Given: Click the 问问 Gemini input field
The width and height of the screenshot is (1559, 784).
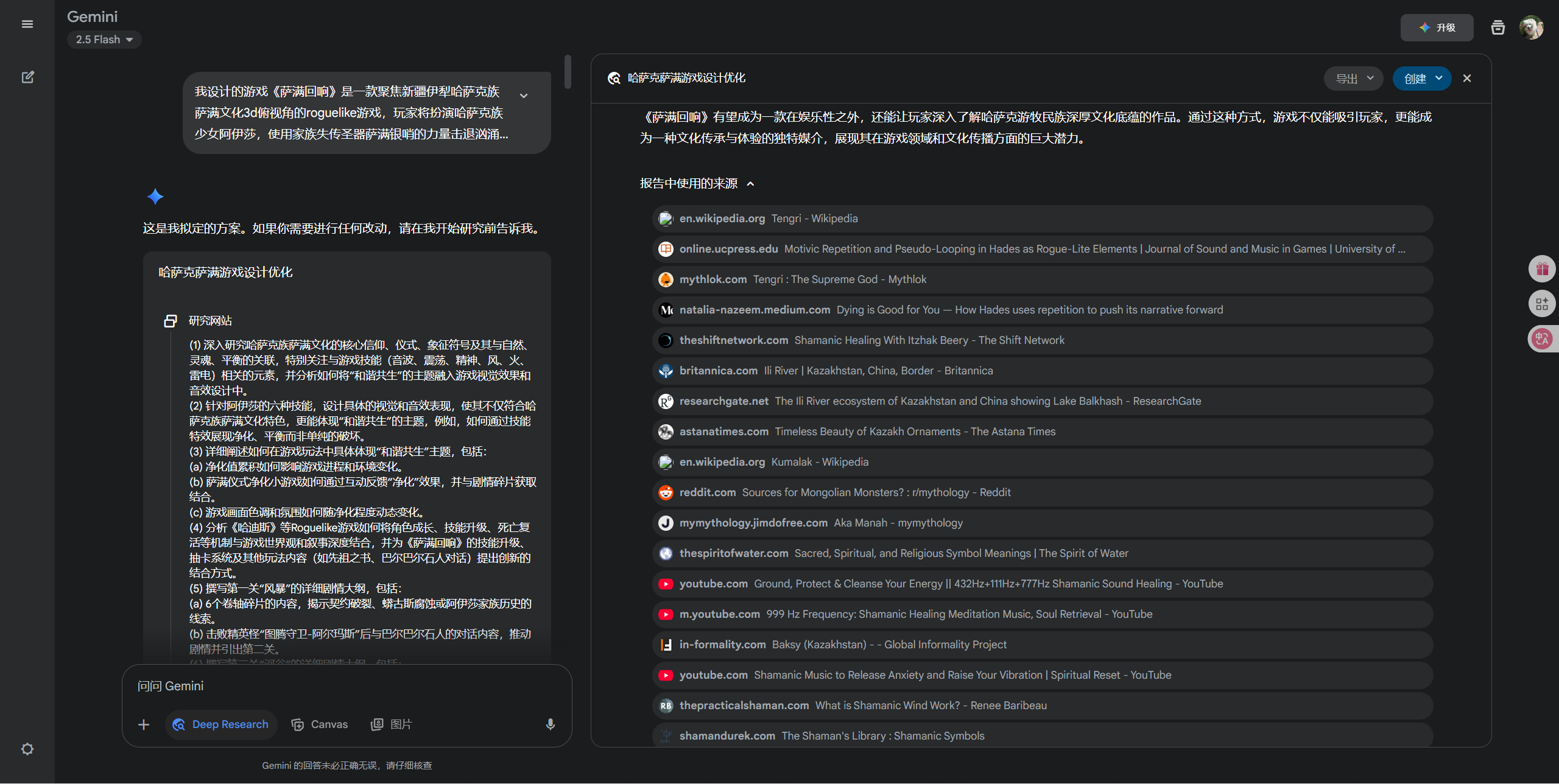Looking at the screenshot, I should 347,686.
